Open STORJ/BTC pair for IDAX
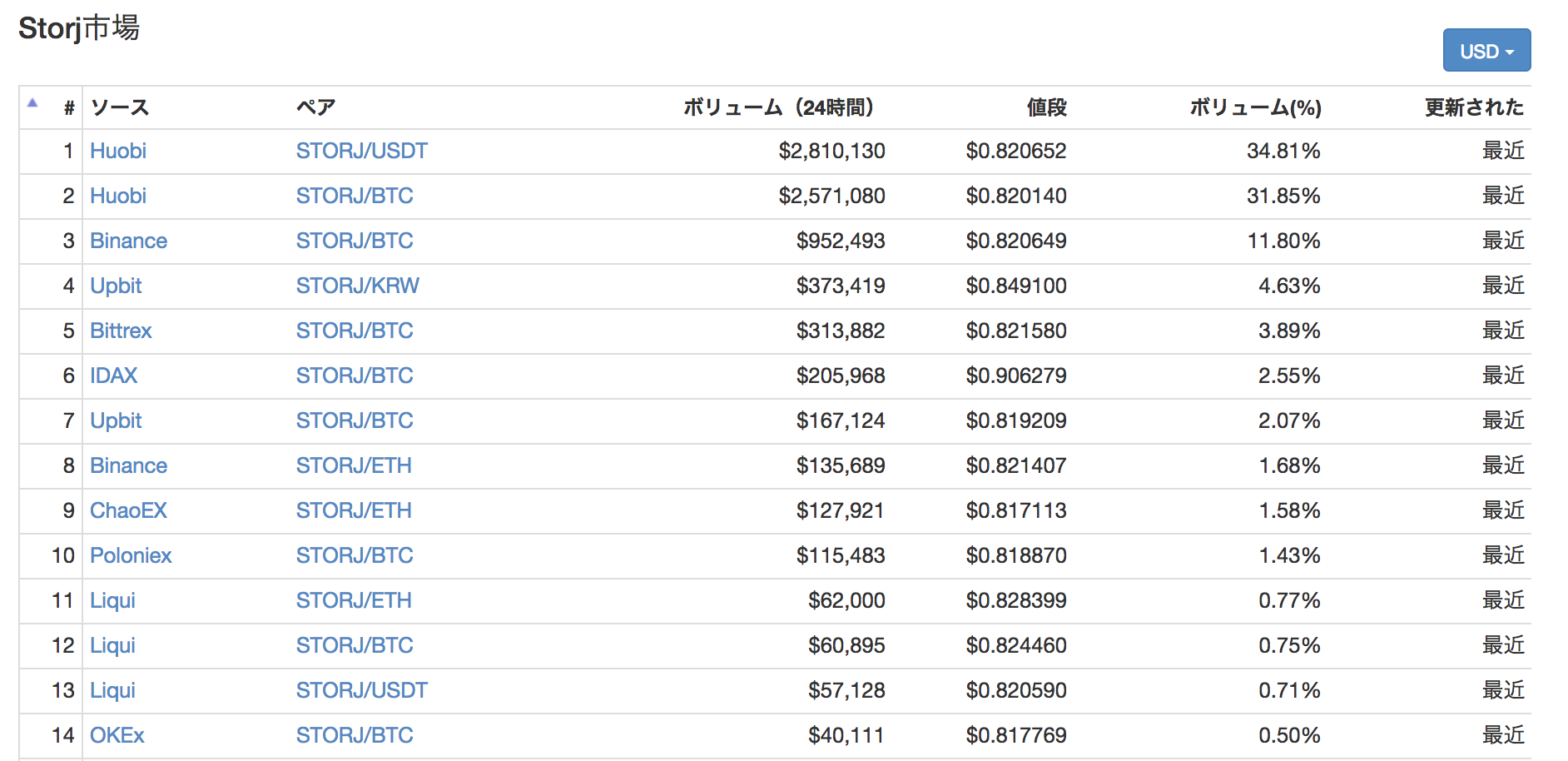 [x=355, y=376]
